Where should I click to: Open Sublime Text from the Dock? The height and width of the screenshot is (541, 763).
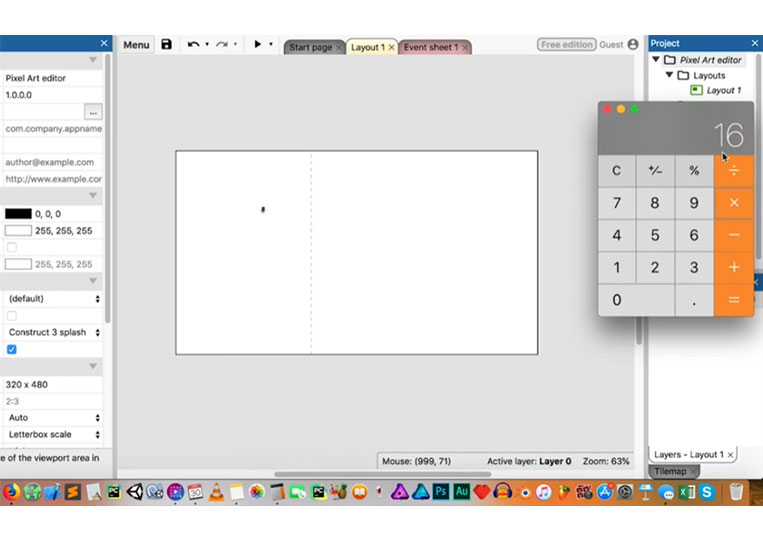point(73,492)
